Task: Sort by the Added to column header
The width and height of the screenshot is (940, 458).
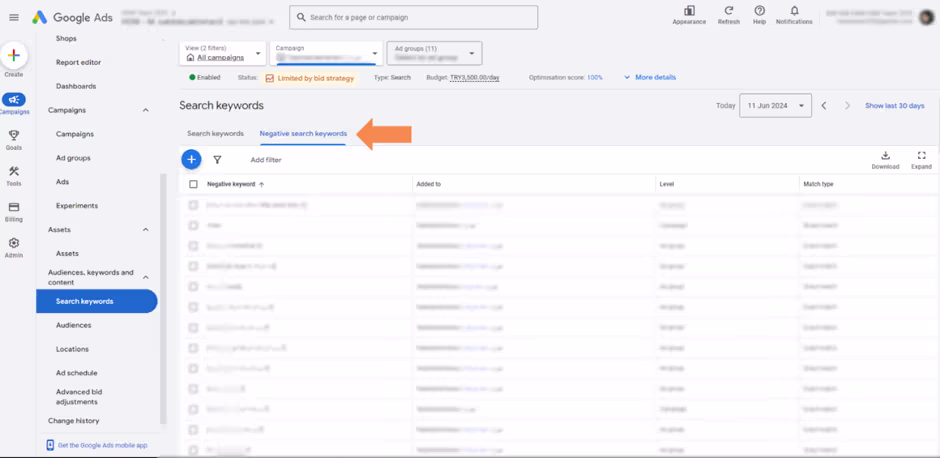Action: tap(429, 184)
